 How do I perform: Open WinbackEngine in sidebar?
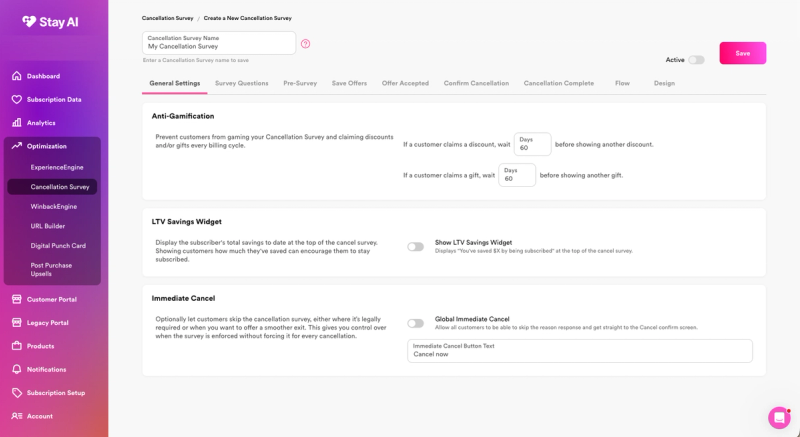54,207
